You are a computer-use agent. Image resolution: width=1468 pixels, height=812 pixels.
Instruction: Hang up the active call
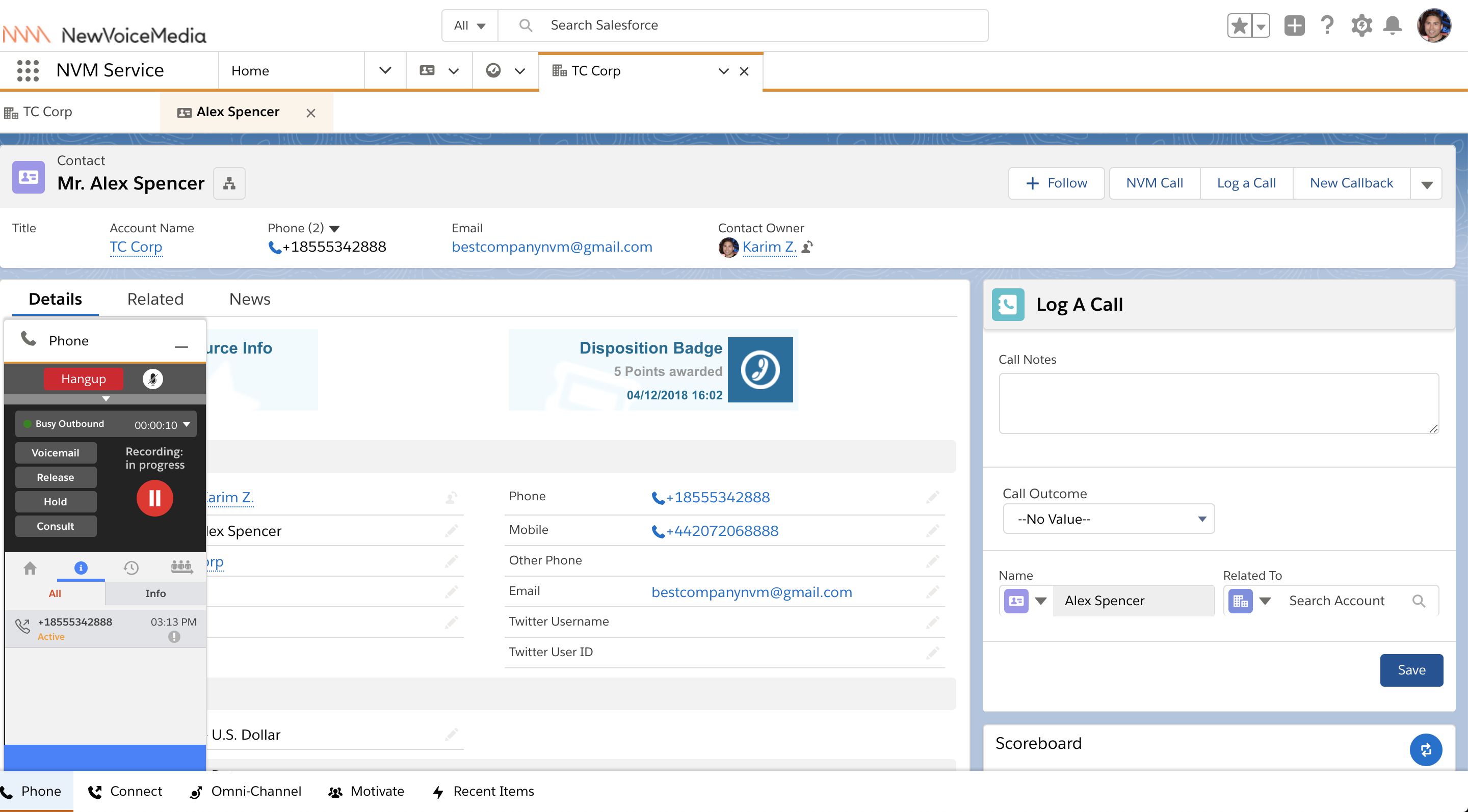pyautogui.click(x=83, y=378)
